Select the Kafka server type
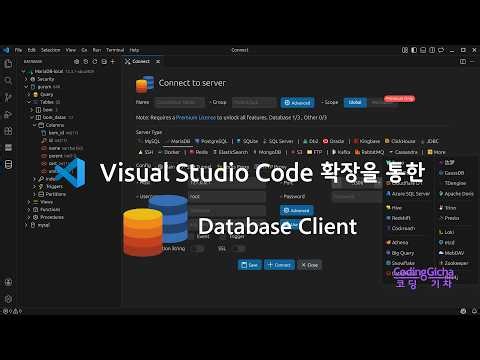 (x=341, y=152)
